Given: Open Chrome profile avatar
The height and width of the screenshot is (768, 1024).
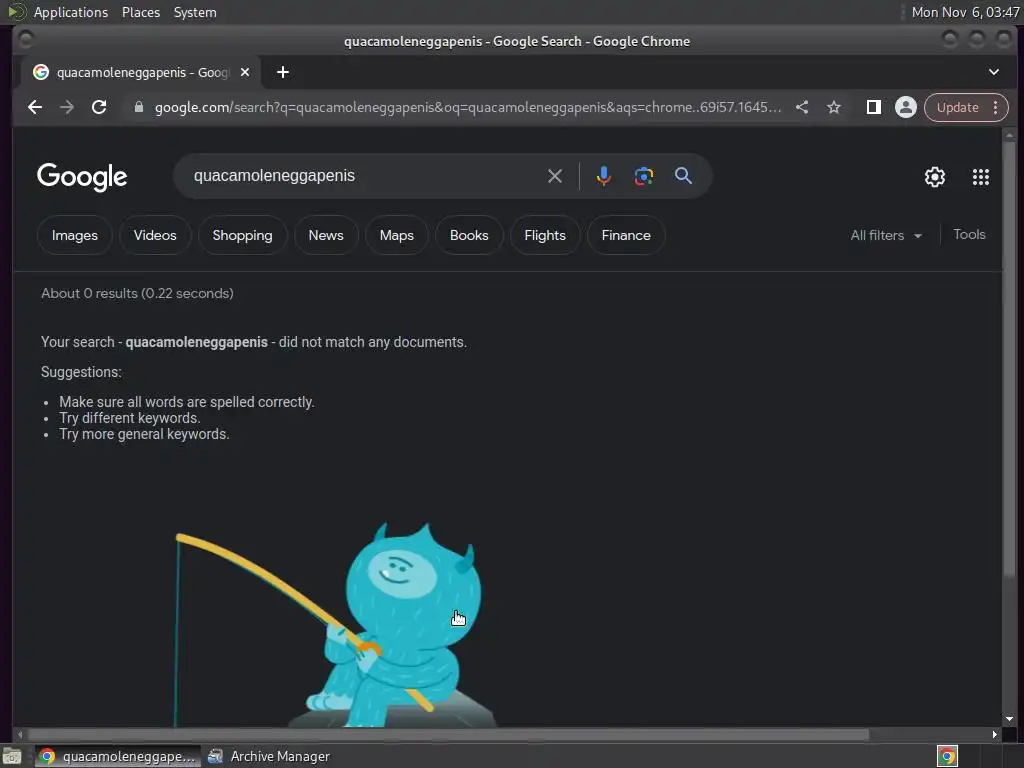Looking at the screenshot, I should coord(906,107).
